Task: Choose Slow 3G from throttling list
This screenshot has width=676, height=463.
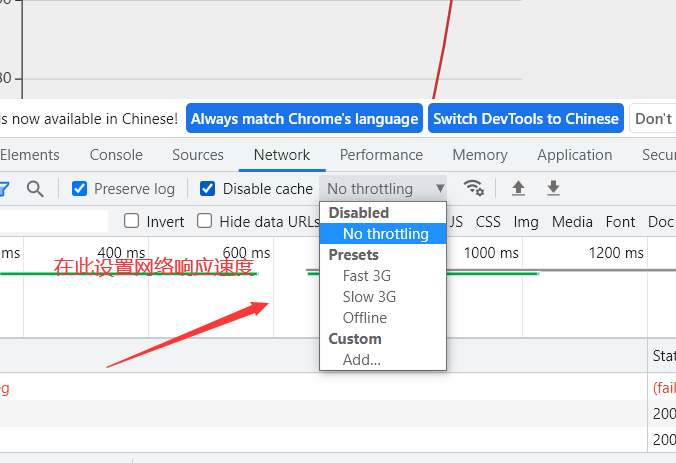Action: [369, 297]
